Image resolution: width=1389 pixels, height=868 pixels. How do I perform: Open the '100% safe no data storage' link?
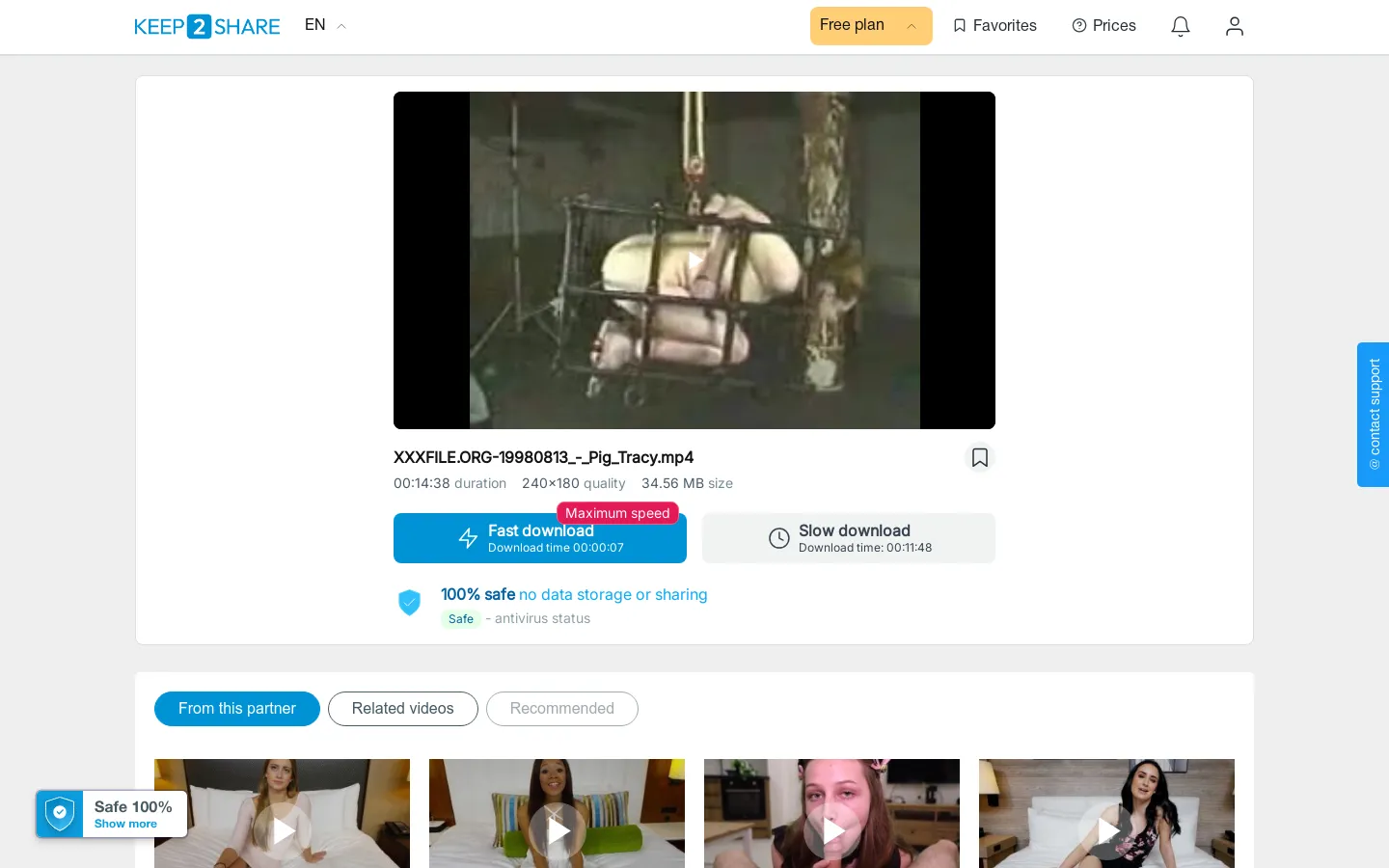click(574, 595)
